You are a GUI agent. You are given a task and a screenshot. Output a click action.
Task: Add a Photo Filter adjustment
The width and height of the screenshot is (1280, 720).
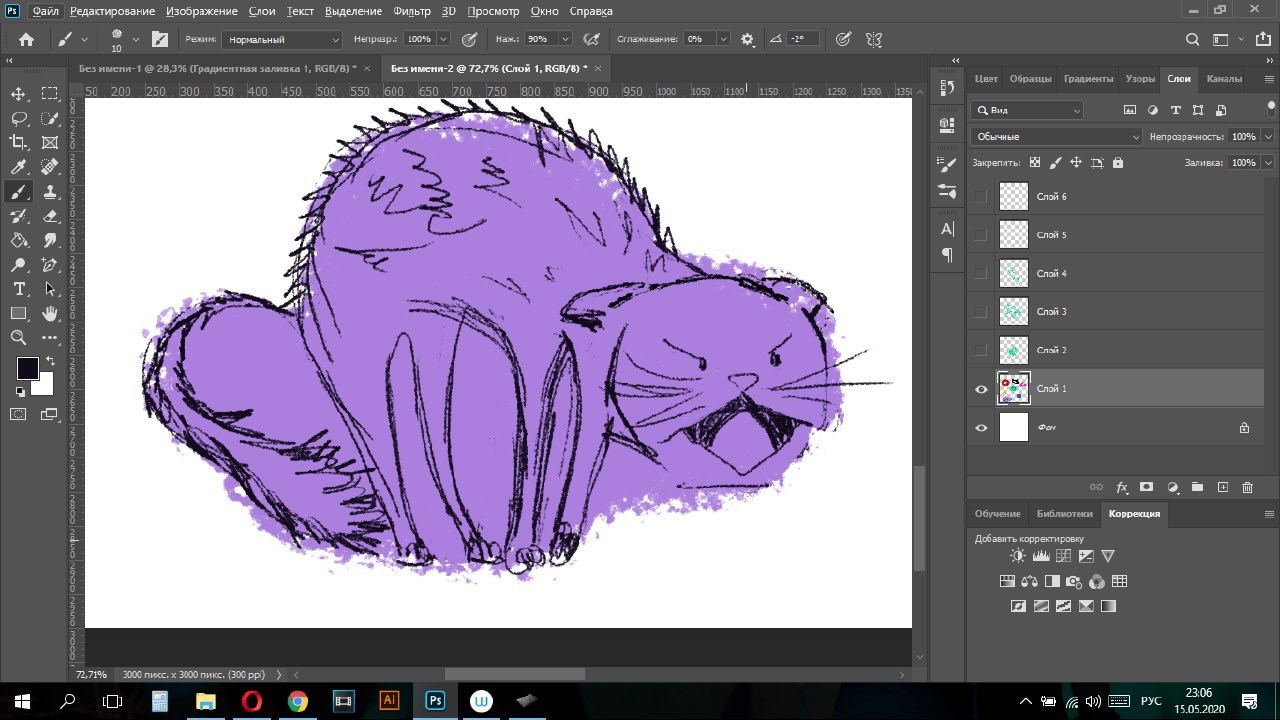click(1074, 581)
